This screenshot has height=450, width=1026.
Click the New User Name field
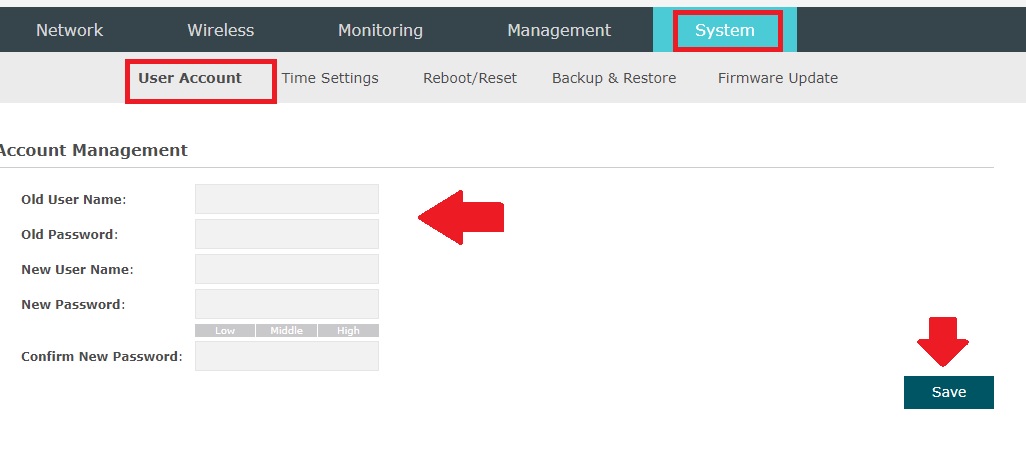[287, 269]
